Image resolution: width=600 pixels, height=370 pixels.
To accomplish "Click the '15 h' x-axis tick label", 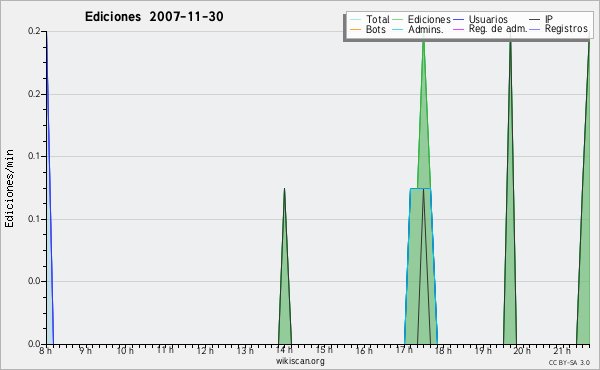I will [324, 349].
